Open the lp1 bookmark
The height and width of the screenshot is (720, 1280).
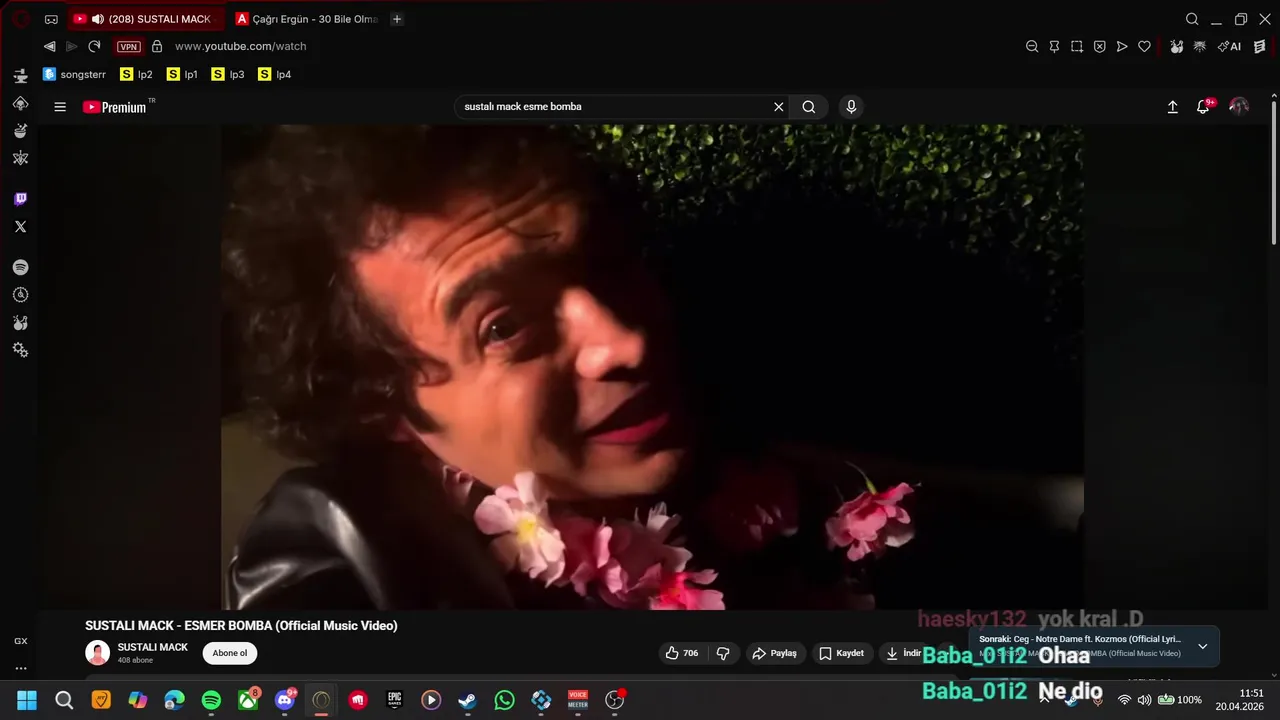(x=183, y=74)
